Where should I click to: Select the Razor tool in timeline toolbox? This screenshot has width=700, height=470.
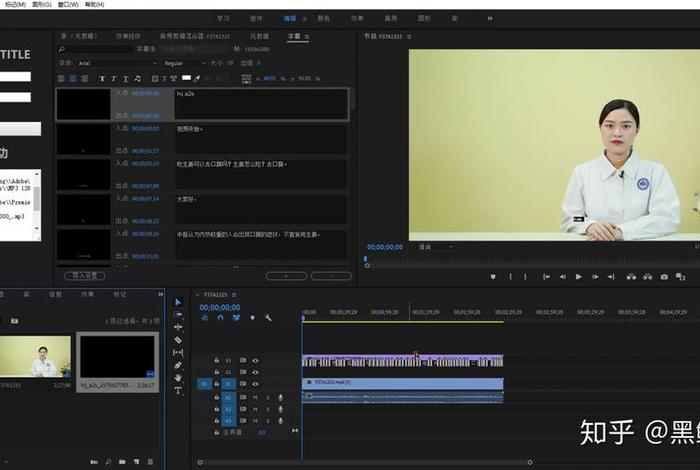point(178,340)
